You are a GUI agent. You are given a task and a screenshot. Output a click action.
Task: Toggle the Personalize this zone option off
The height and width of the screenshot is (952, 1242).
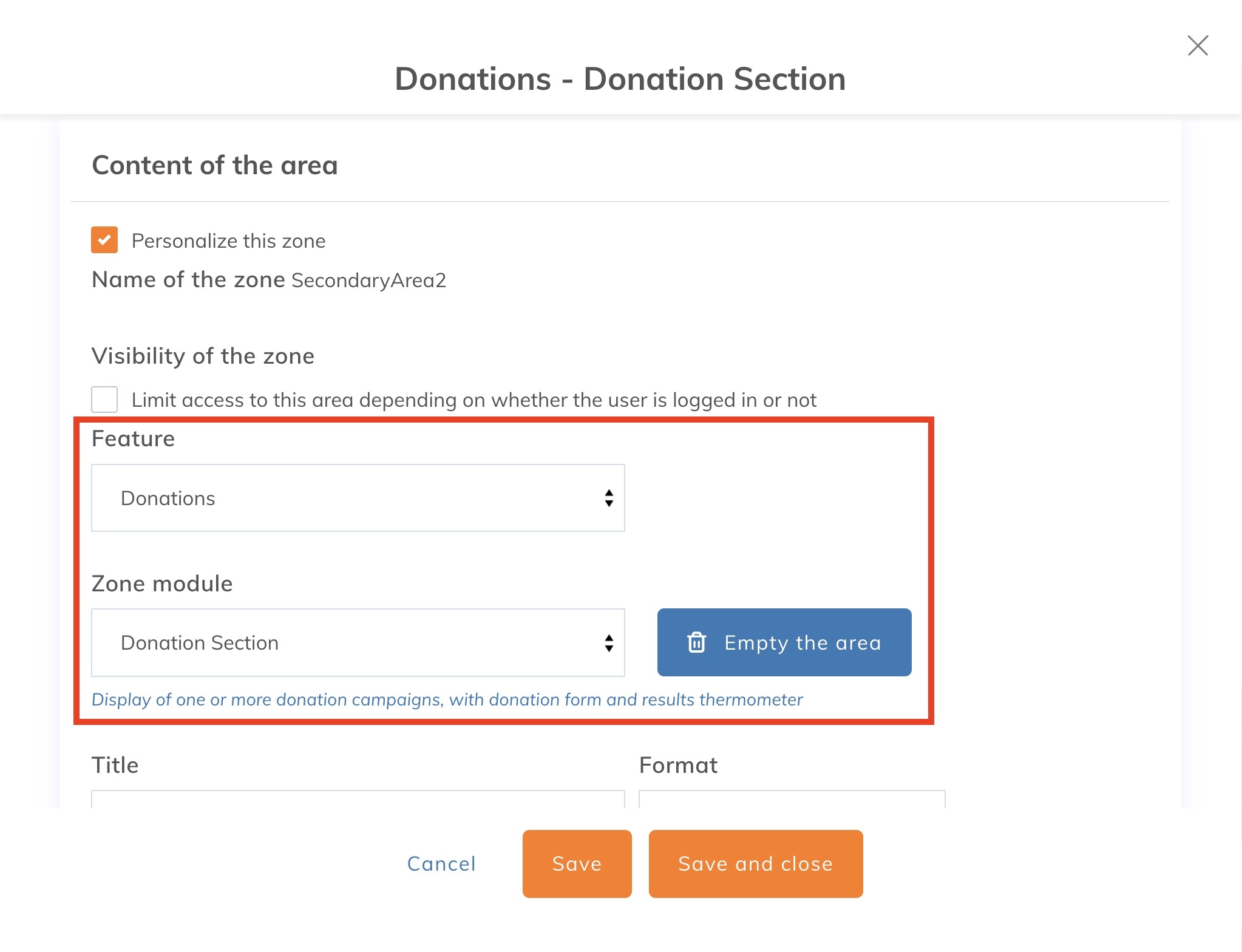[x=104, y=240]
